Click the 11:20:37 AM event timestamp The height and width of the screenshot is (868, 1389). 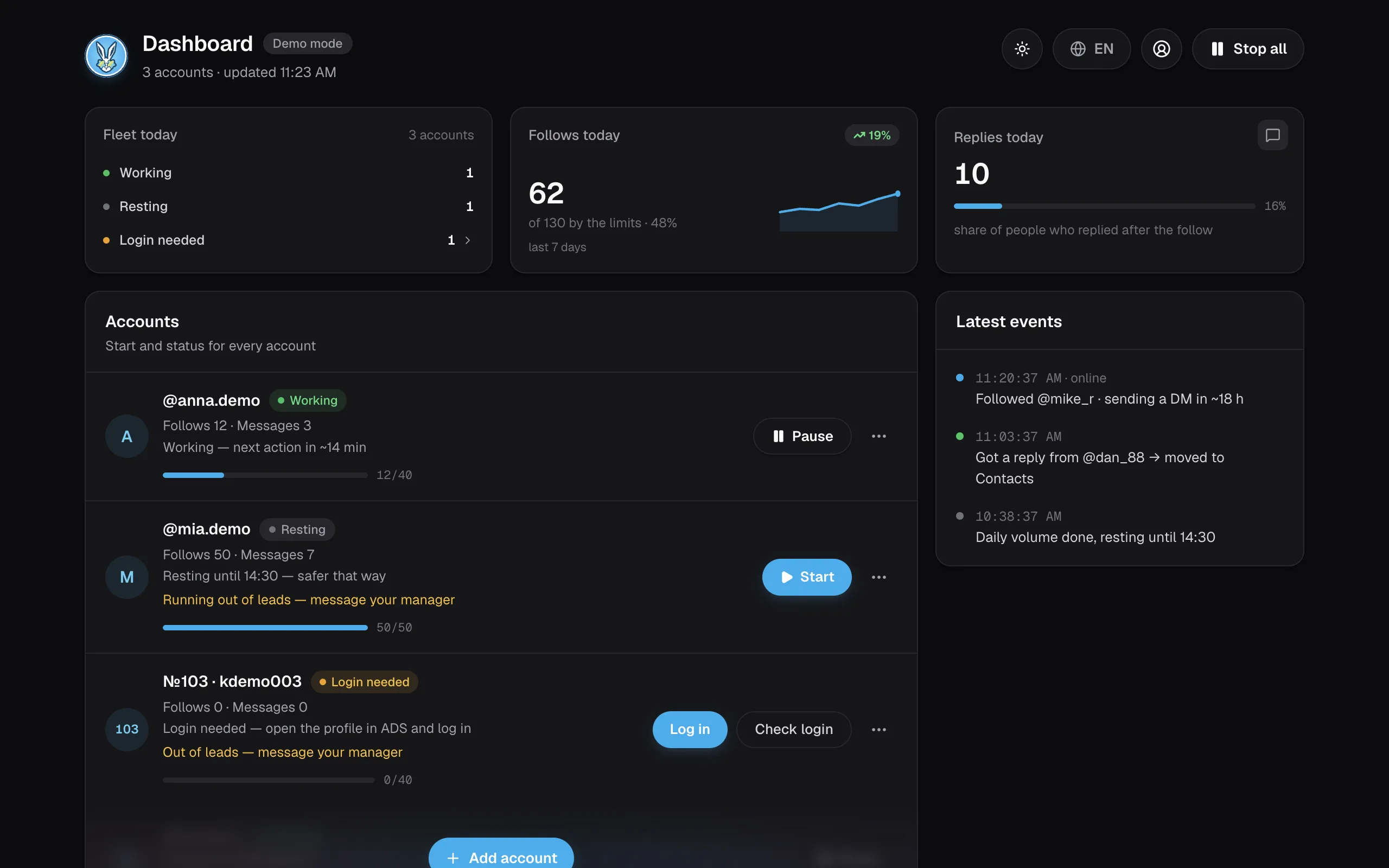coord(1018,378)
